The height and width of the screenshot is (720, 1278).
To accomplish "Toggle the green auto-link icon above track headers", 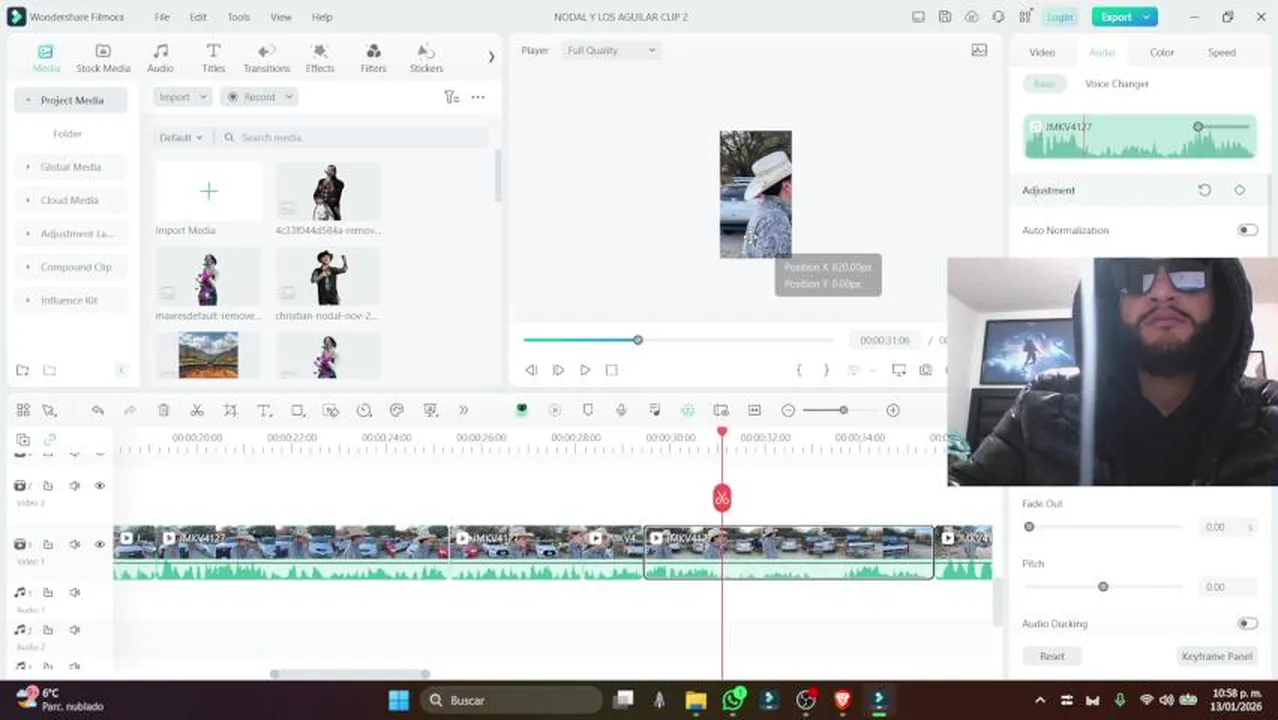I will 49,439.
